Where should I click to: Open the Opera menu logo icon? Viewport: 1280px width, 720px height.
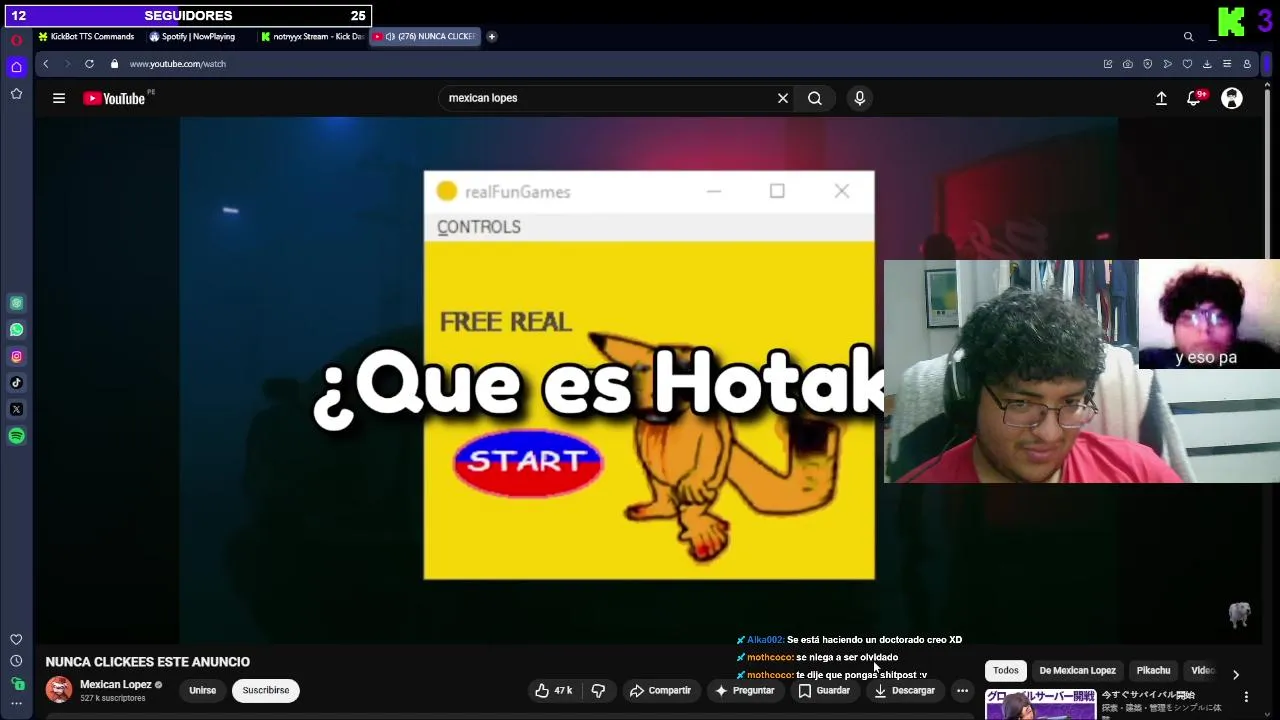[16, 40]
